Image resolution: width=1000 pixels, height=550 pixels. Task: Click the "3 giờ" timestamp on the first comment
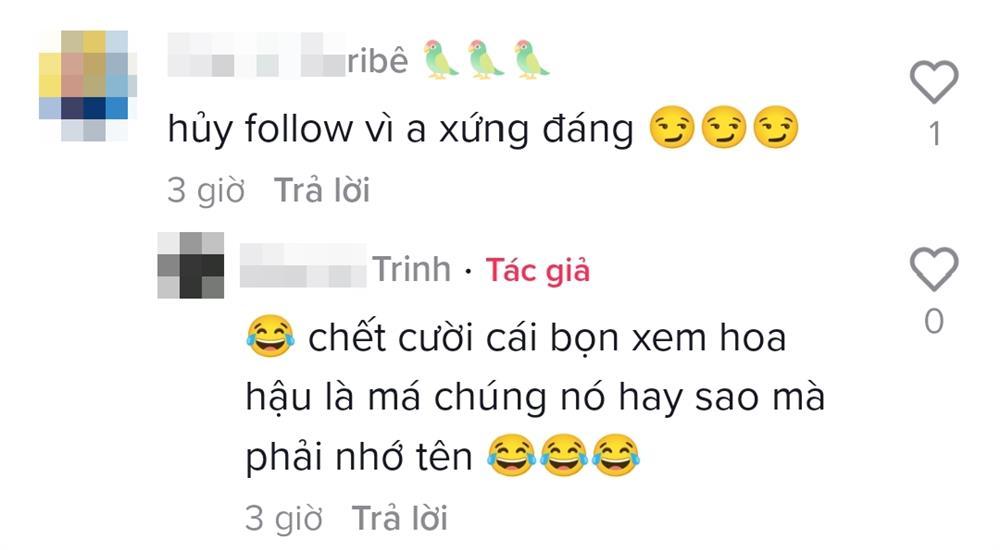pos(206,190)
